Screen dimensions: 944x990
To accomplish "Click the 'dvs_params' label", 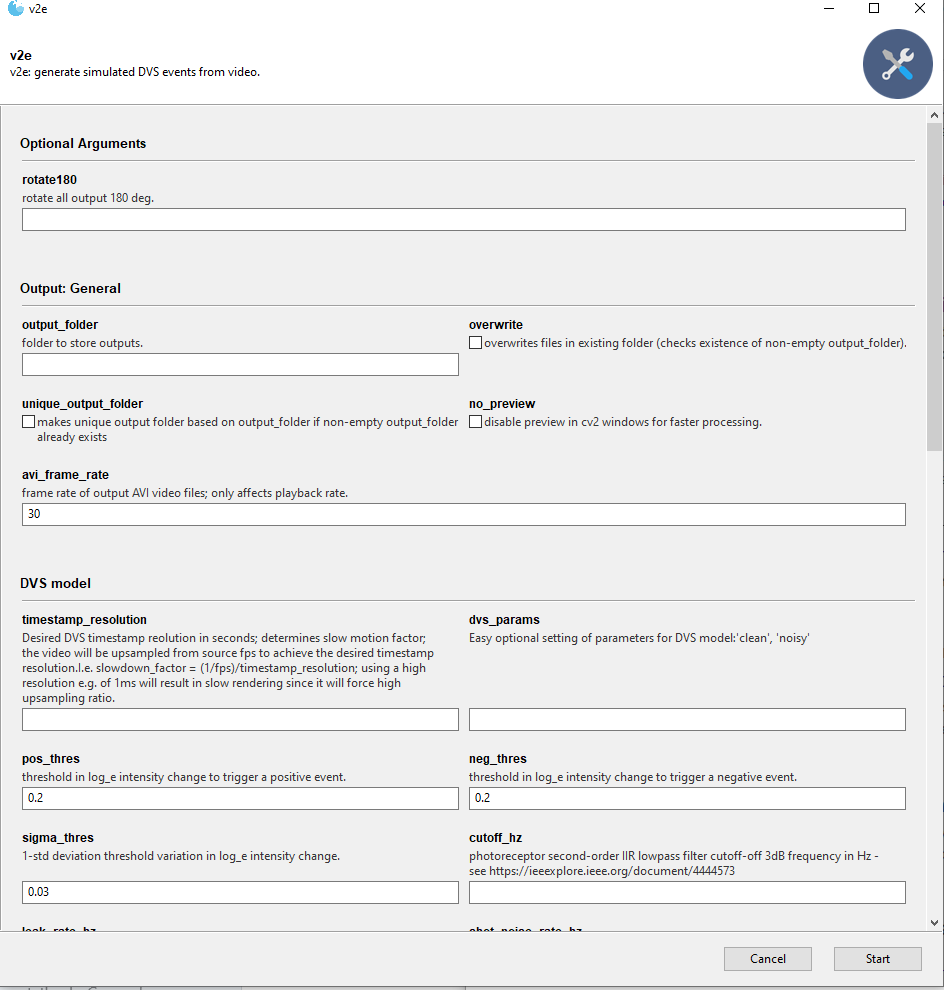I will click(x=504, y=620).
